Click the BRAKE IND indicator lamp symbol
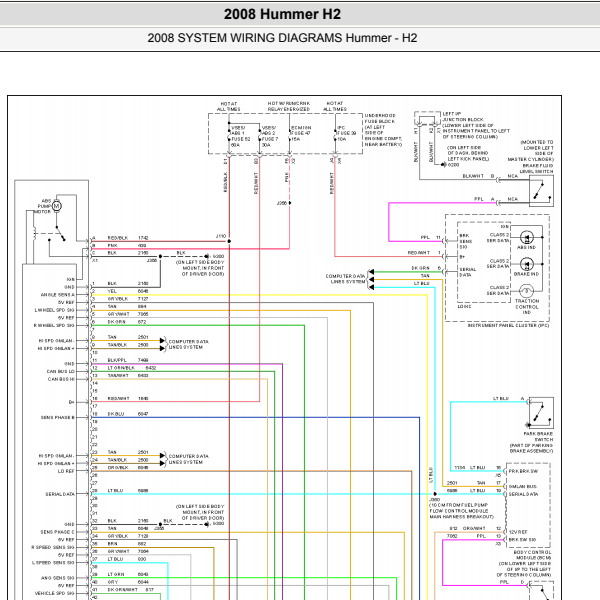This screenshot has width=600, height=600. click(x=527, y=264)
